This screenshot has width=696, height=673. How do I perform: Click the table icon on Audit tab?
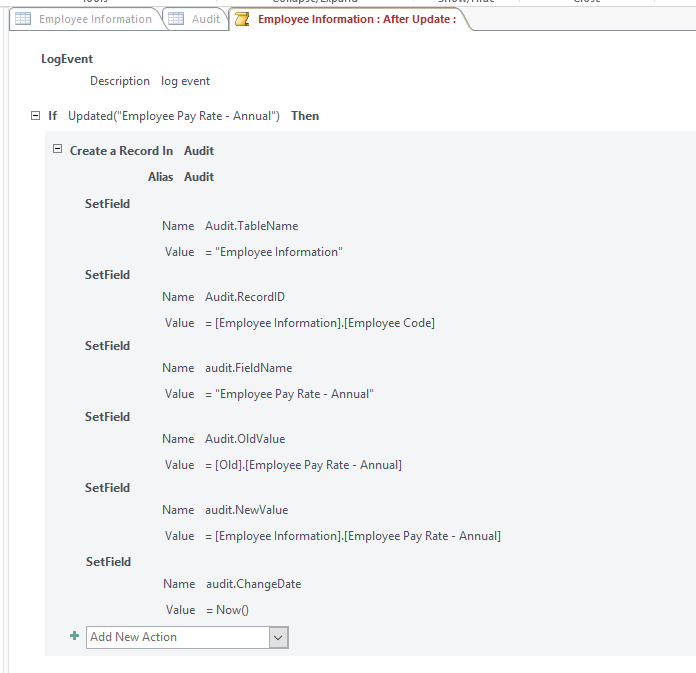176,19
